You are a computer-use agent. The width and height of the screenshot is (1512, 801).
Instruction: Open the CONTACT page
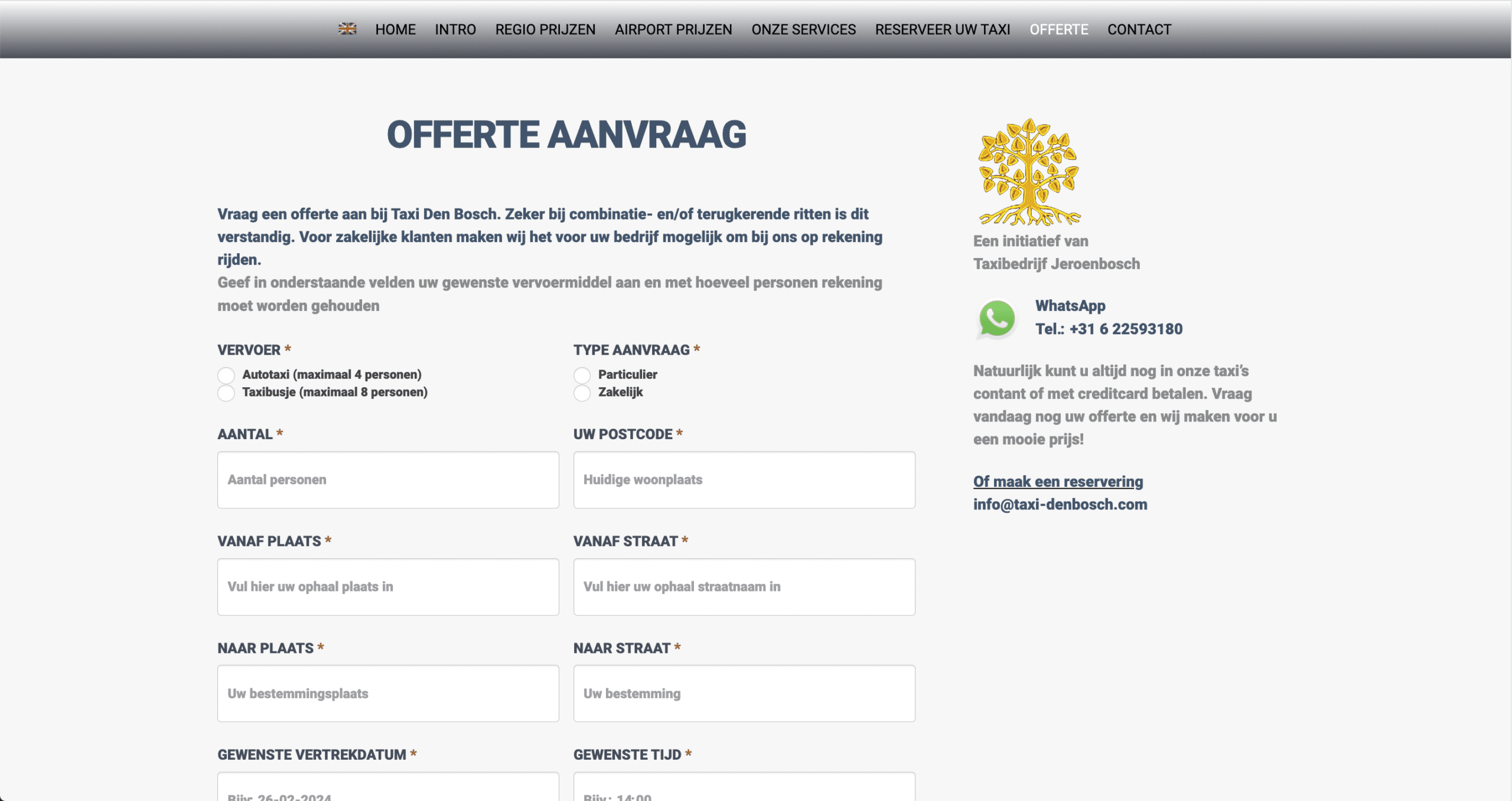pyautogui.click(x=1139, y=30)
